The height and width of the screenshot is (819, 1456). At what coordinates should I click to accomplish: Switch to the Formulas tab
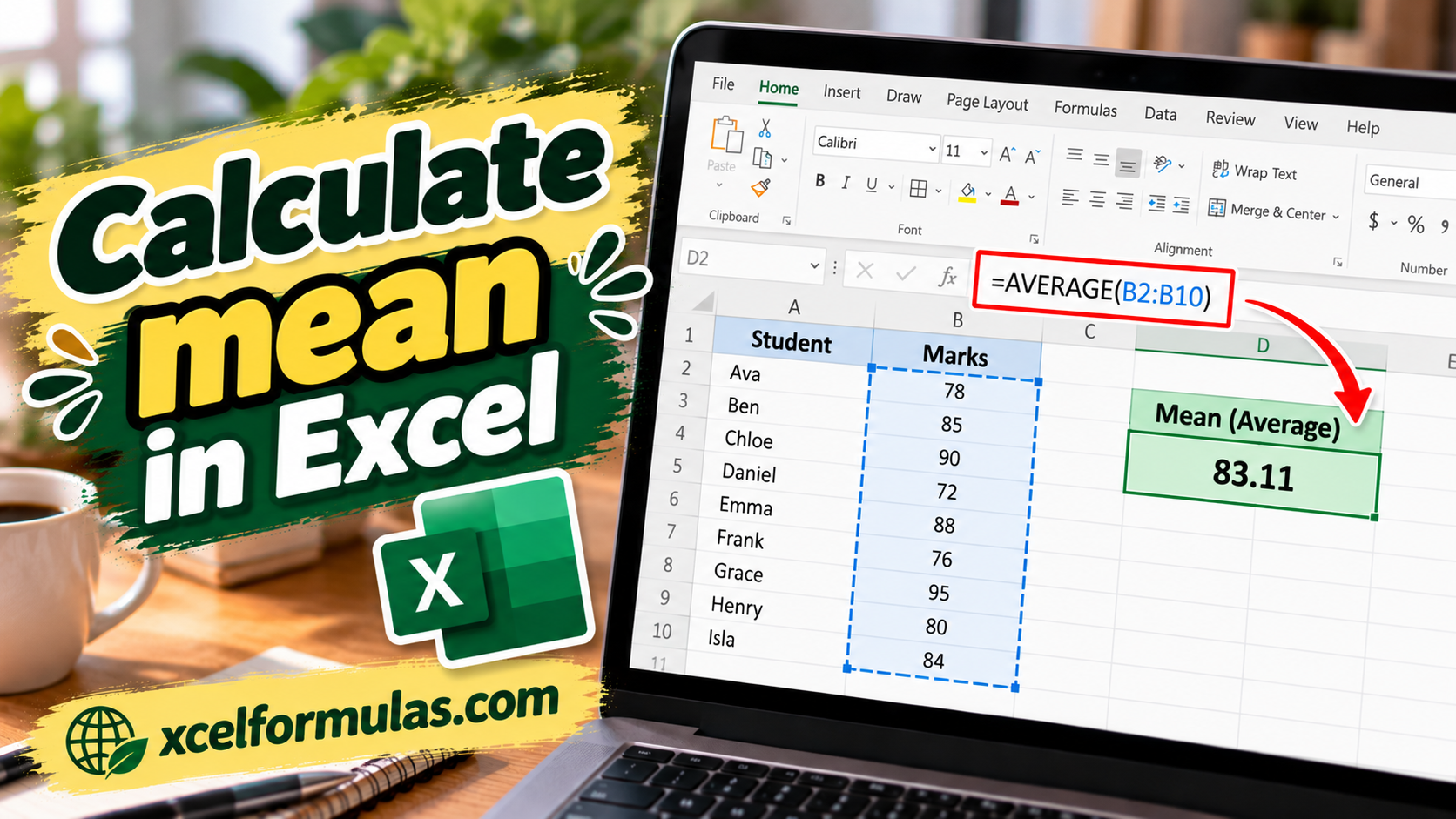point(1085,109)
